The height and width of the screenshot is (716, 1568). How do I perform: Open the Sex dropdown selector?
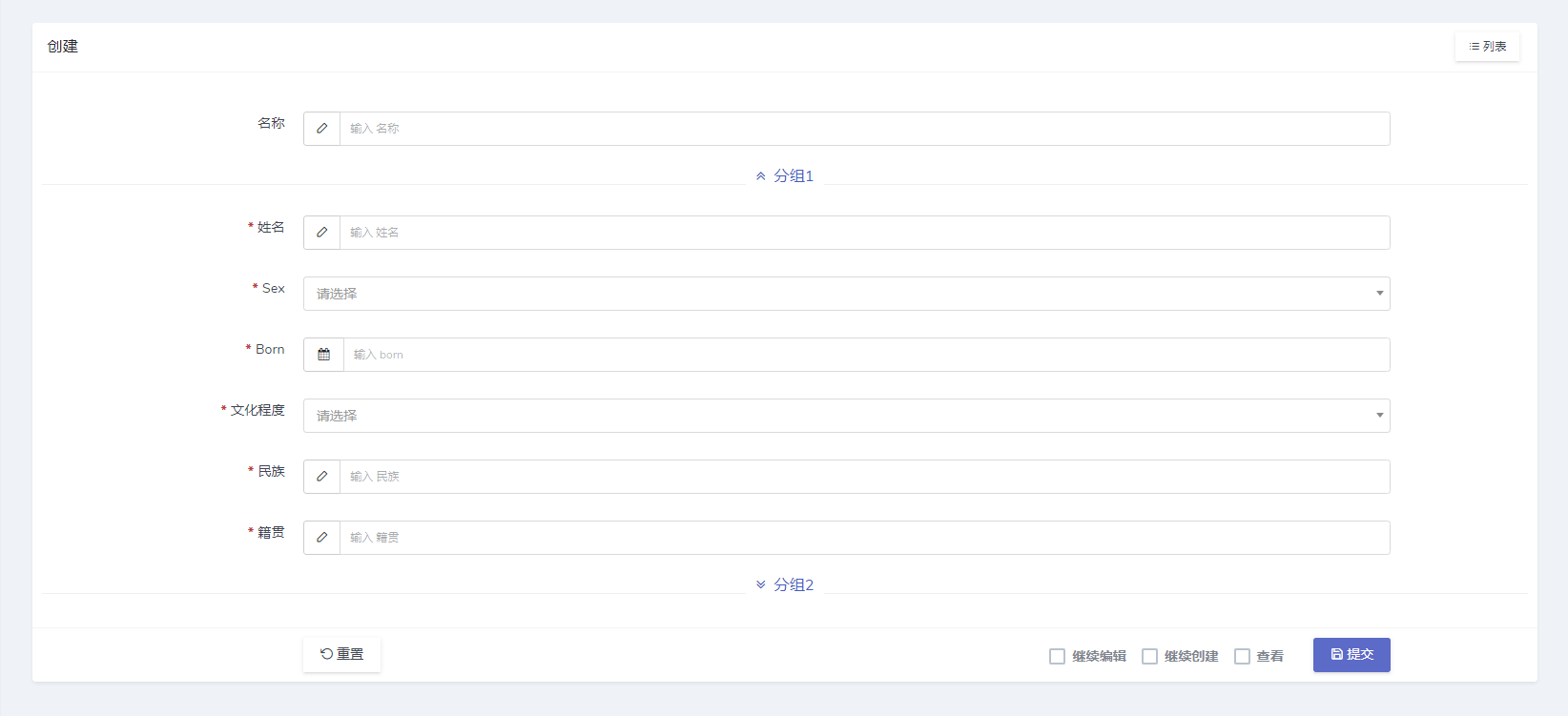click(x=846, y=294)
